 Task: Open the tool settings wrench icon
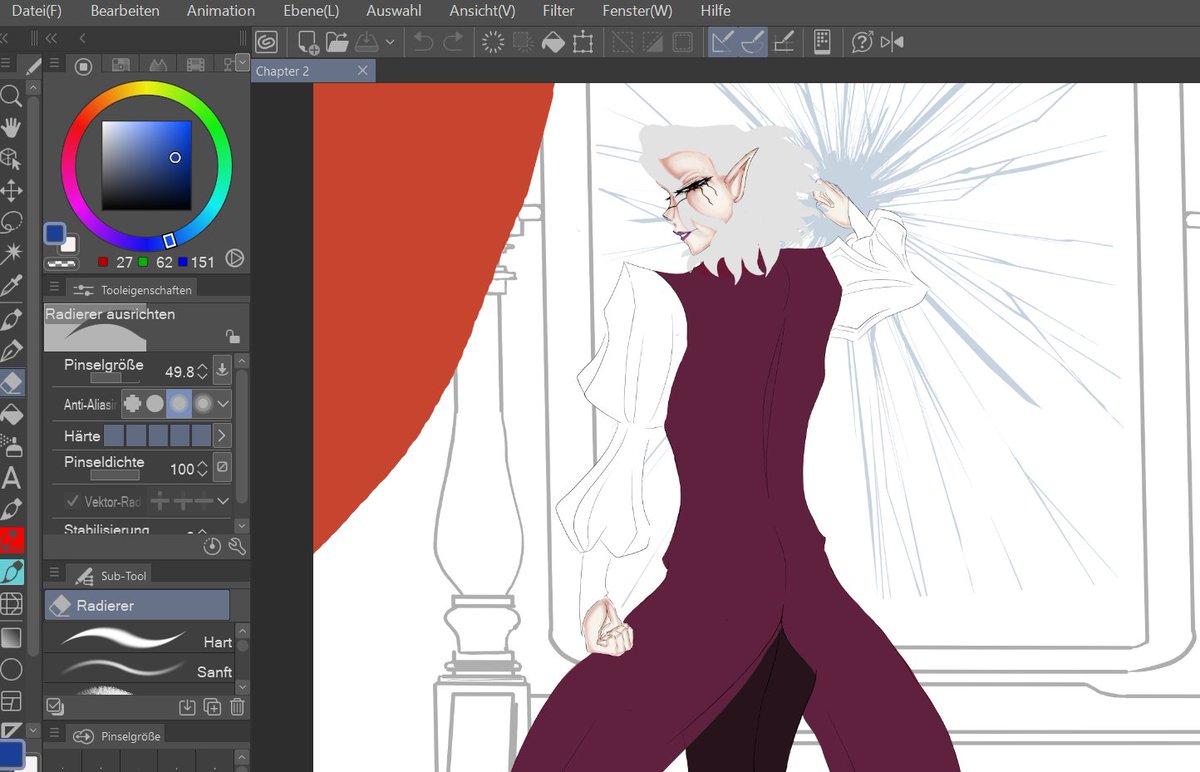237,546
